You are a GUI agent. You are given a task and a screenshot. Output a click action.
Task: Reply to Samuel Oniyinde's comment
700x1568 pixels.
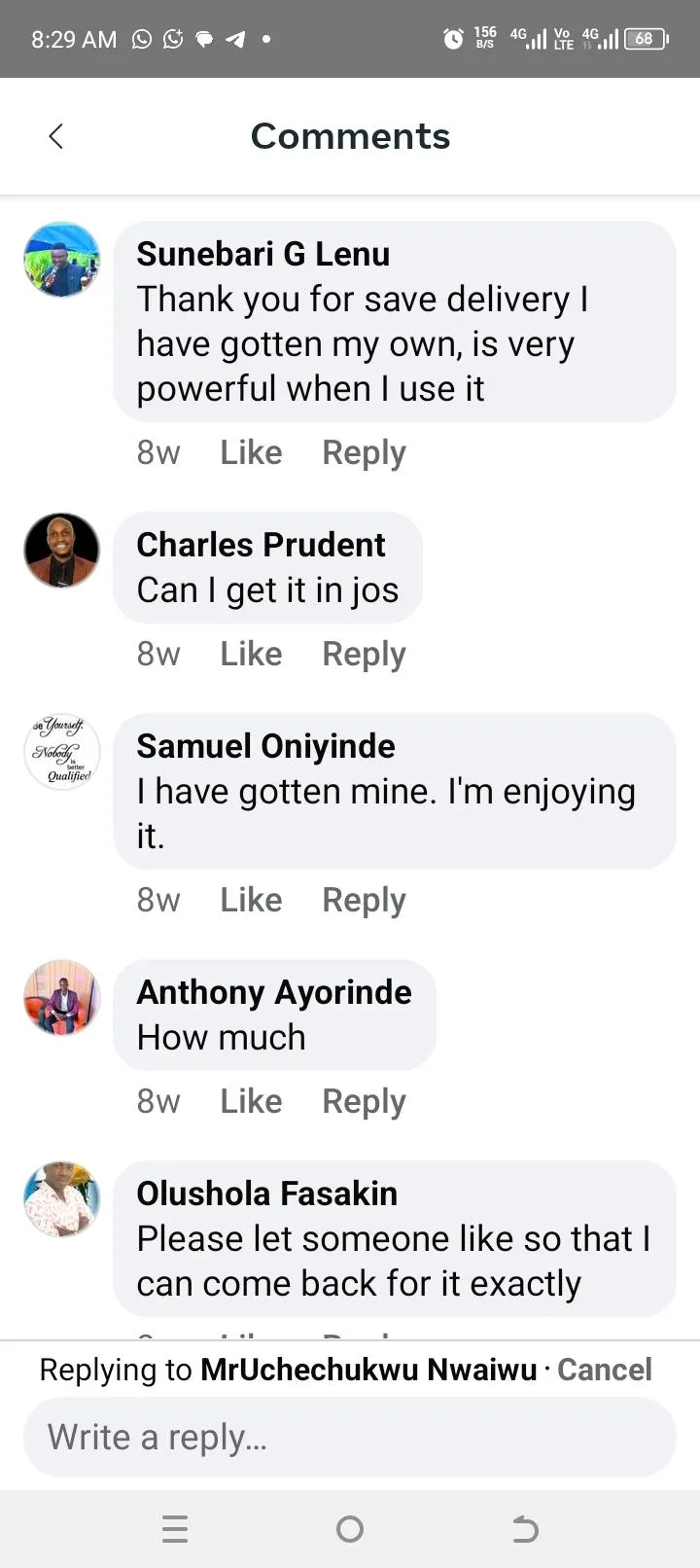click(x=364, y=900)
